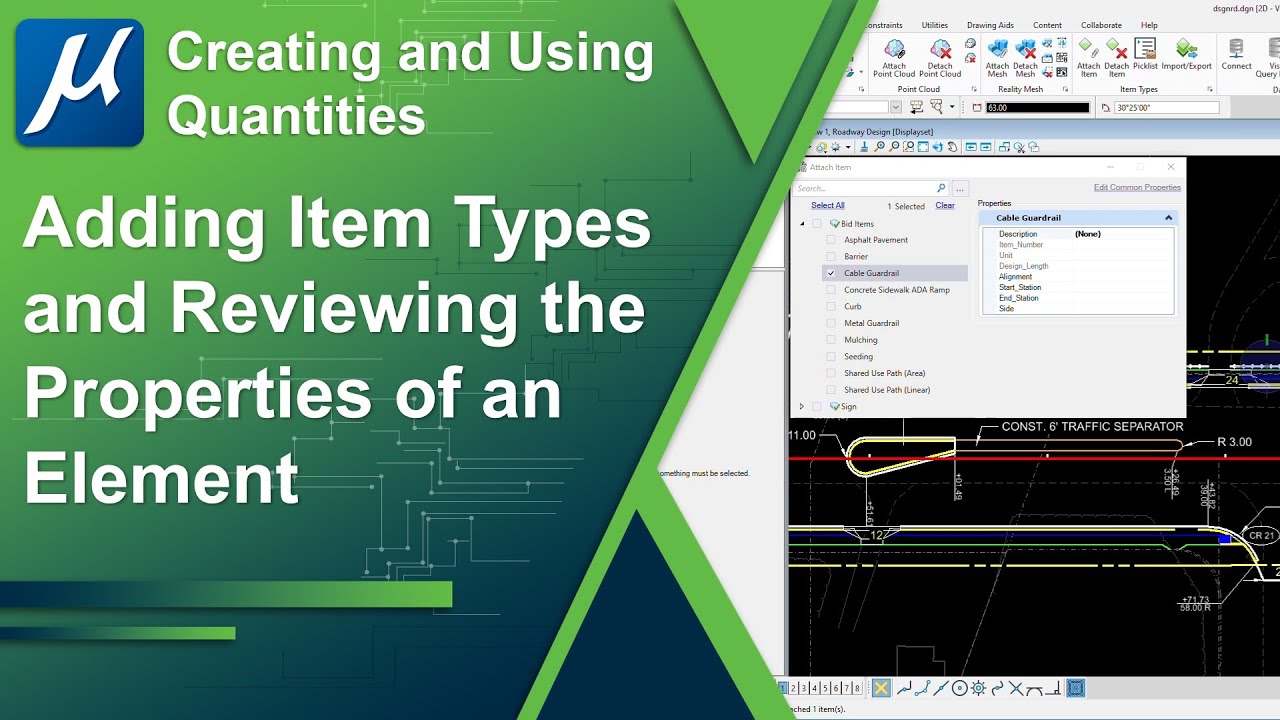Open the view attributes dropdown arrow

click(848, 147)
